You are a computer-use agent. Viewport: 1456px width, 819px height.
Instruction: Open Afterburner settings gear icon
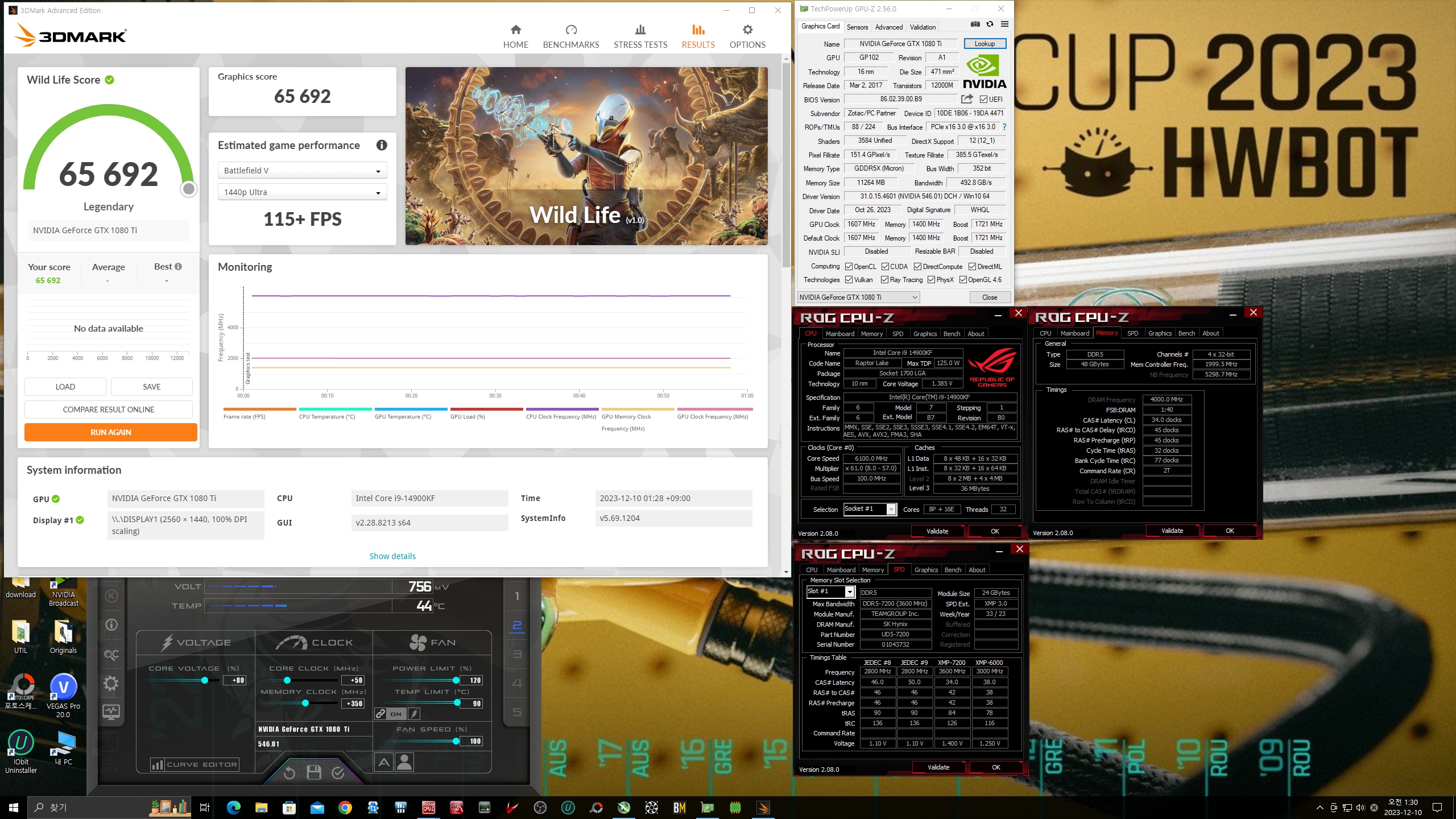[x=111, y=683]
